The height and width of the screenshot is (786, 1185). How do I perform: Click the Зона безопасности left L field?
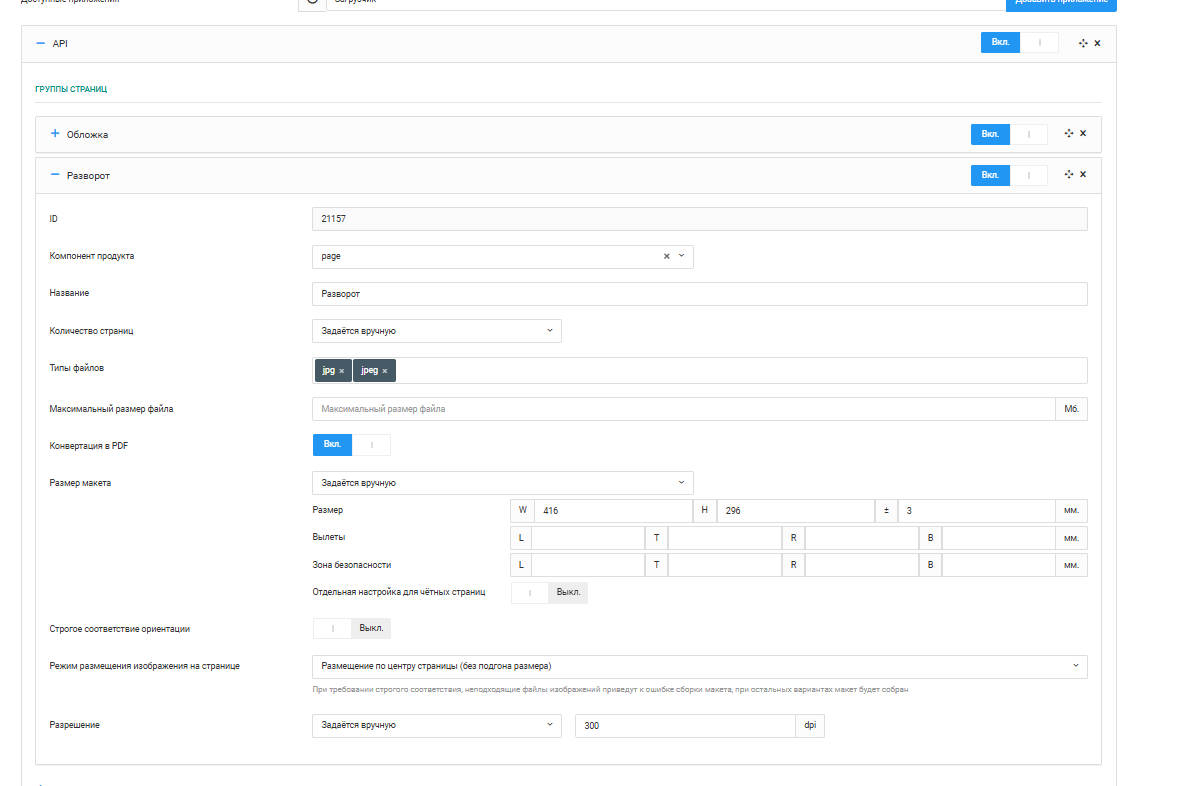click(588, 565)
